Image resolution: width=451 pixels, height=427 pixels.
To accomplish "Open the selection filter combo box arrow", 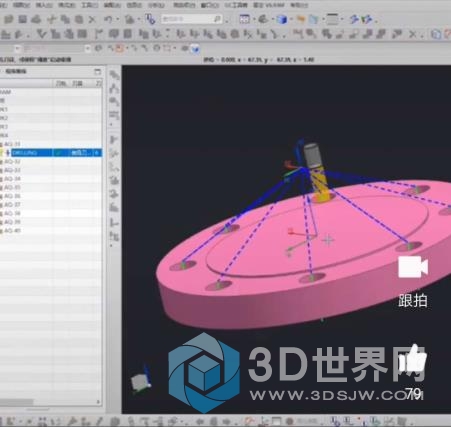I will (87, 49).
